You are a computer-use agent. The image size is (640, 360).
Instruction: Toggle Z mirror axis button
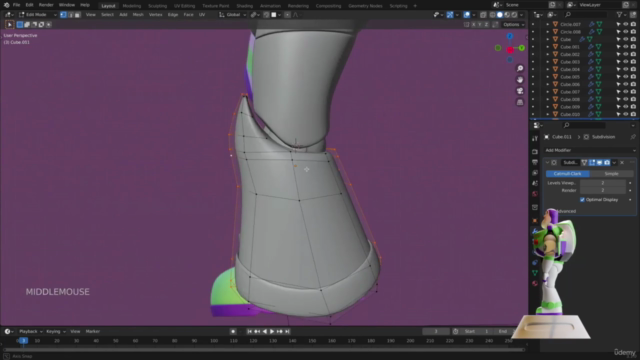click(x=487, y=24)
